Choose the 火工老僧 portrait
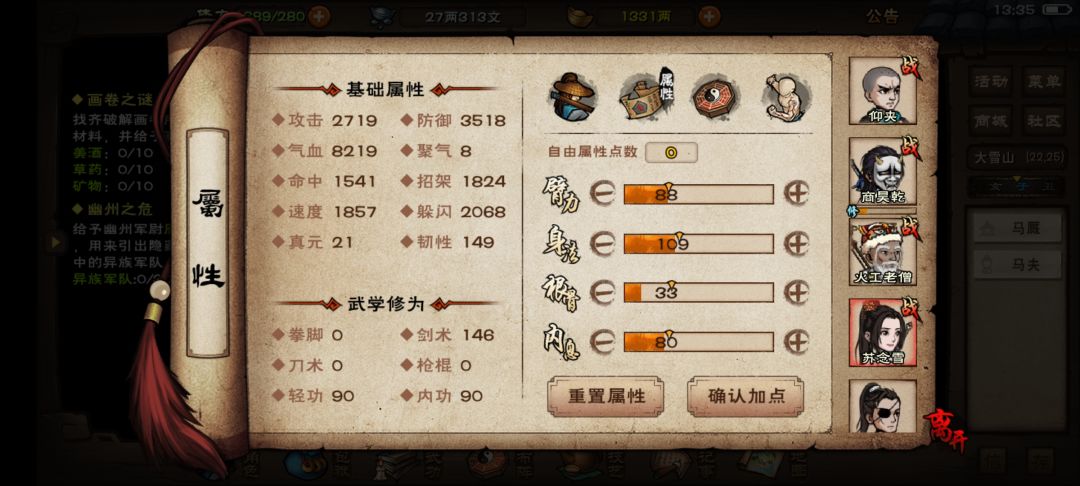 882,252
